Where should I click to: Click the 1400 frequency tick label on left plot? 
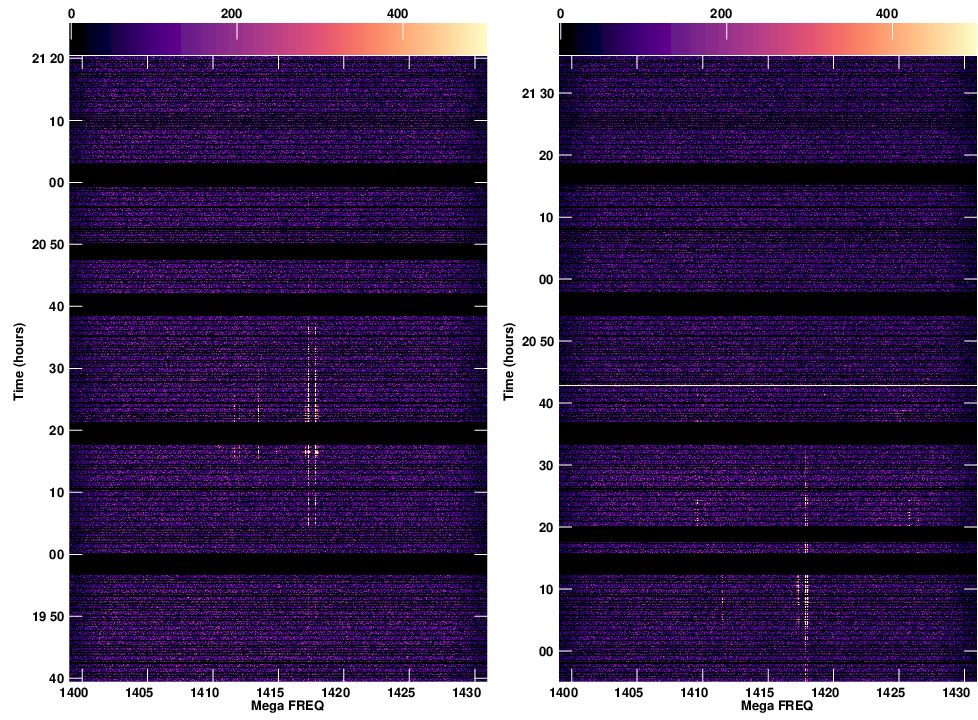pyautogui.click(x=73, y=692)
